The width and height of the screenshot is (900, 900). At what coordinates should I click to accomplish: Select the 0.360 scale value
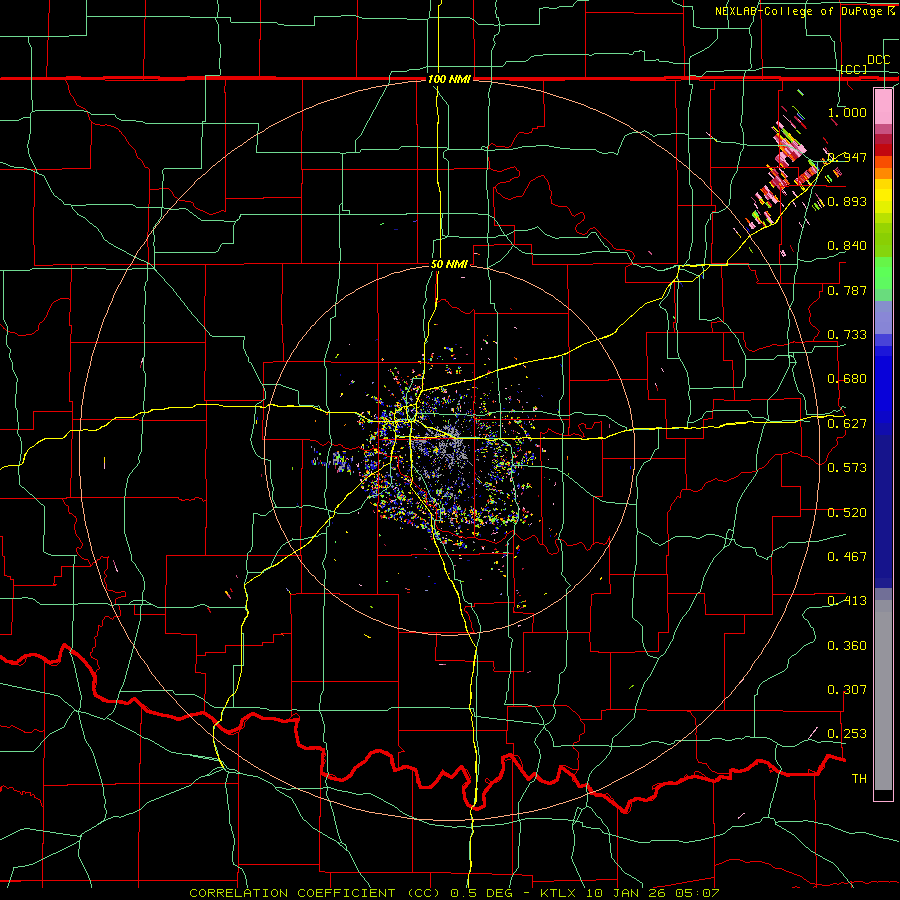847,646
